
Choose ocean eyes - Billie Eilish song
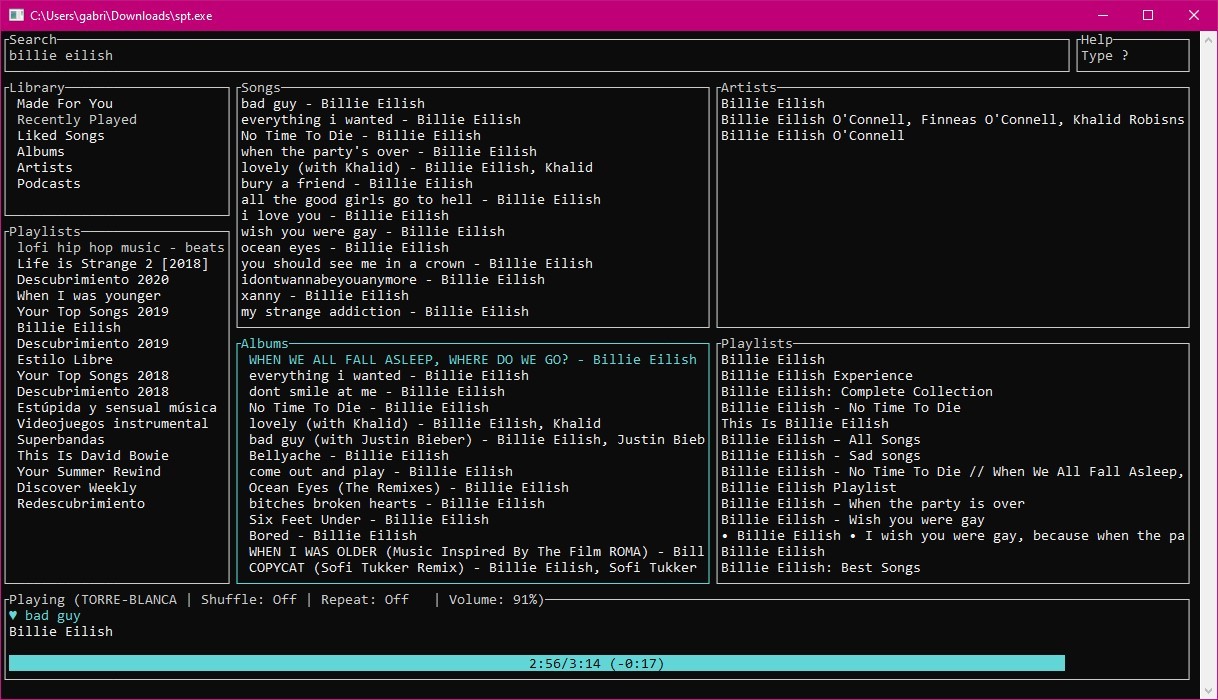tap(345, 248)
